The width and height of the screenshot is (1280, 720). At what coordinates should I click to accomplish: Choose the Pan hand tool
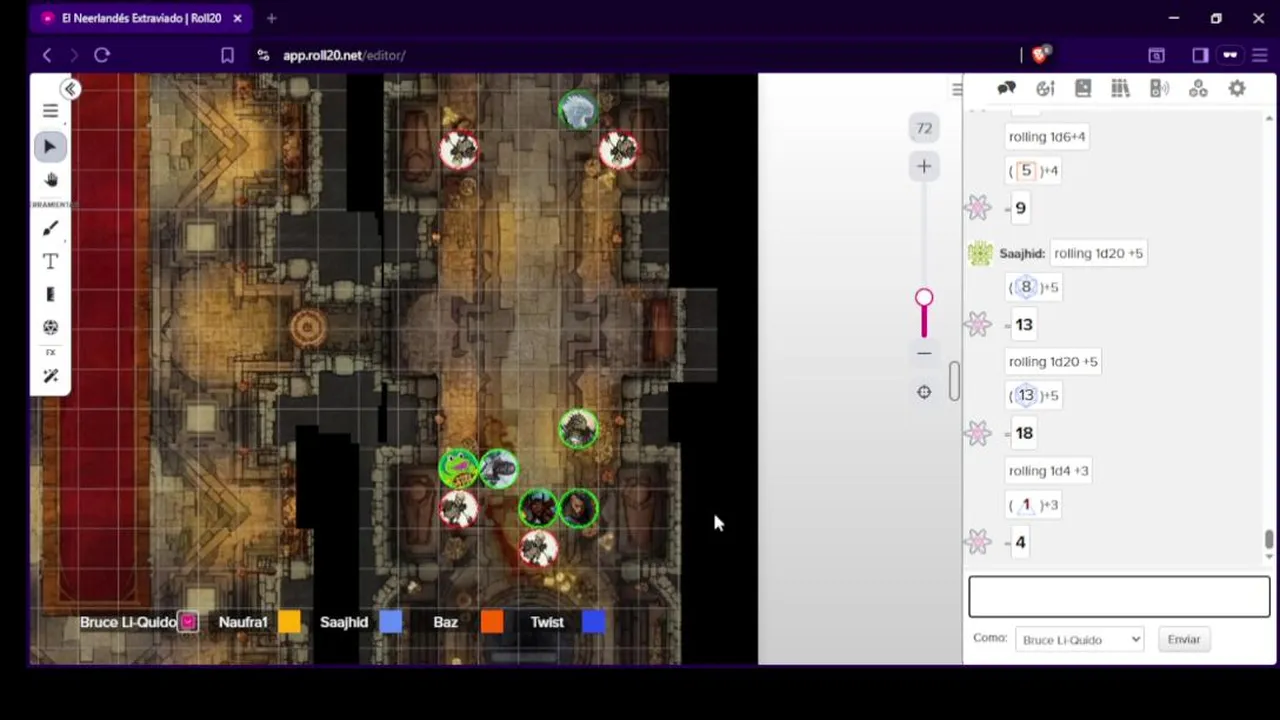(51, 180)
